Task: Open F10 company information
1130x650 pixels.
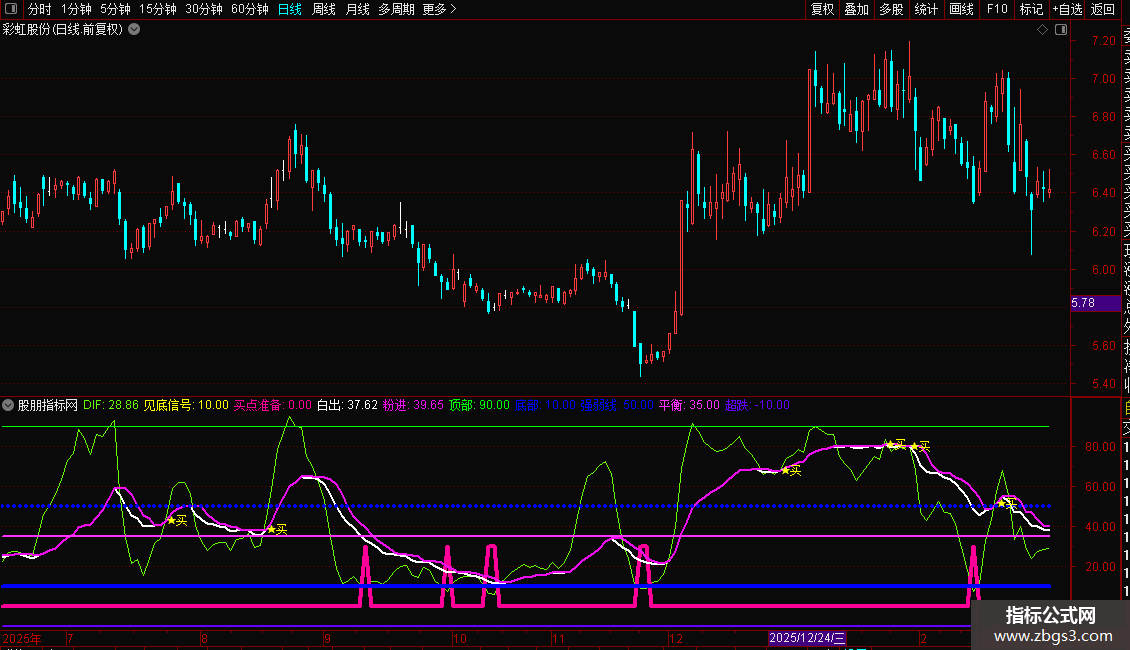Action: (x=997, y=9)
